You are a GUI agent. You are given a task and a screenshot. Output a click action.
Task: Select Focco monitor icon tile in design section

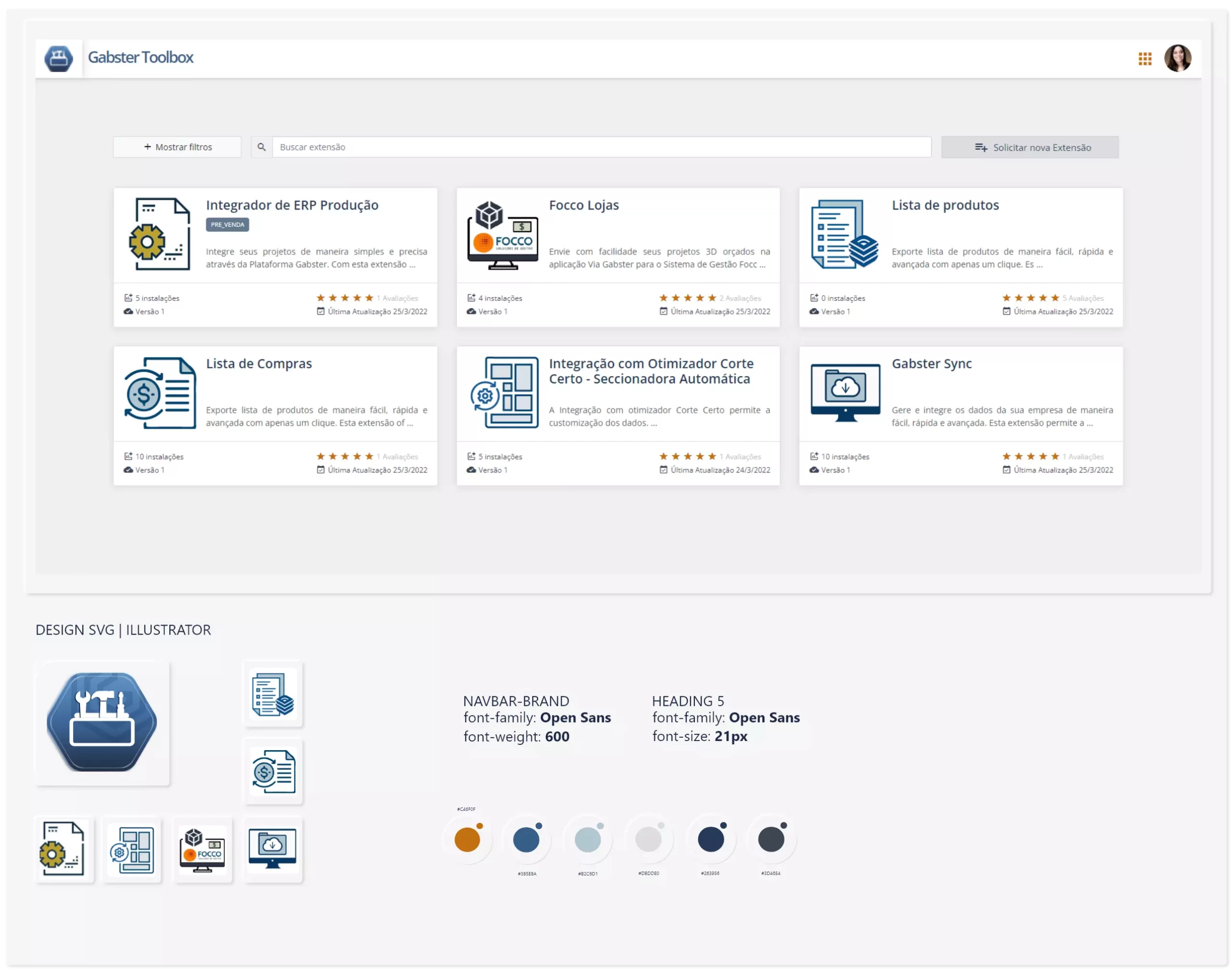tap(202, 850)
